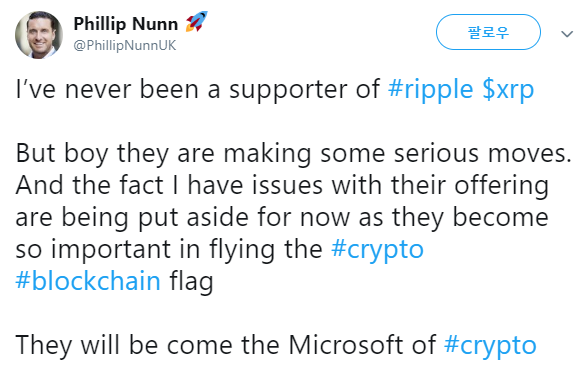Click the phrase 'But boy they are making'

[163, 153]
